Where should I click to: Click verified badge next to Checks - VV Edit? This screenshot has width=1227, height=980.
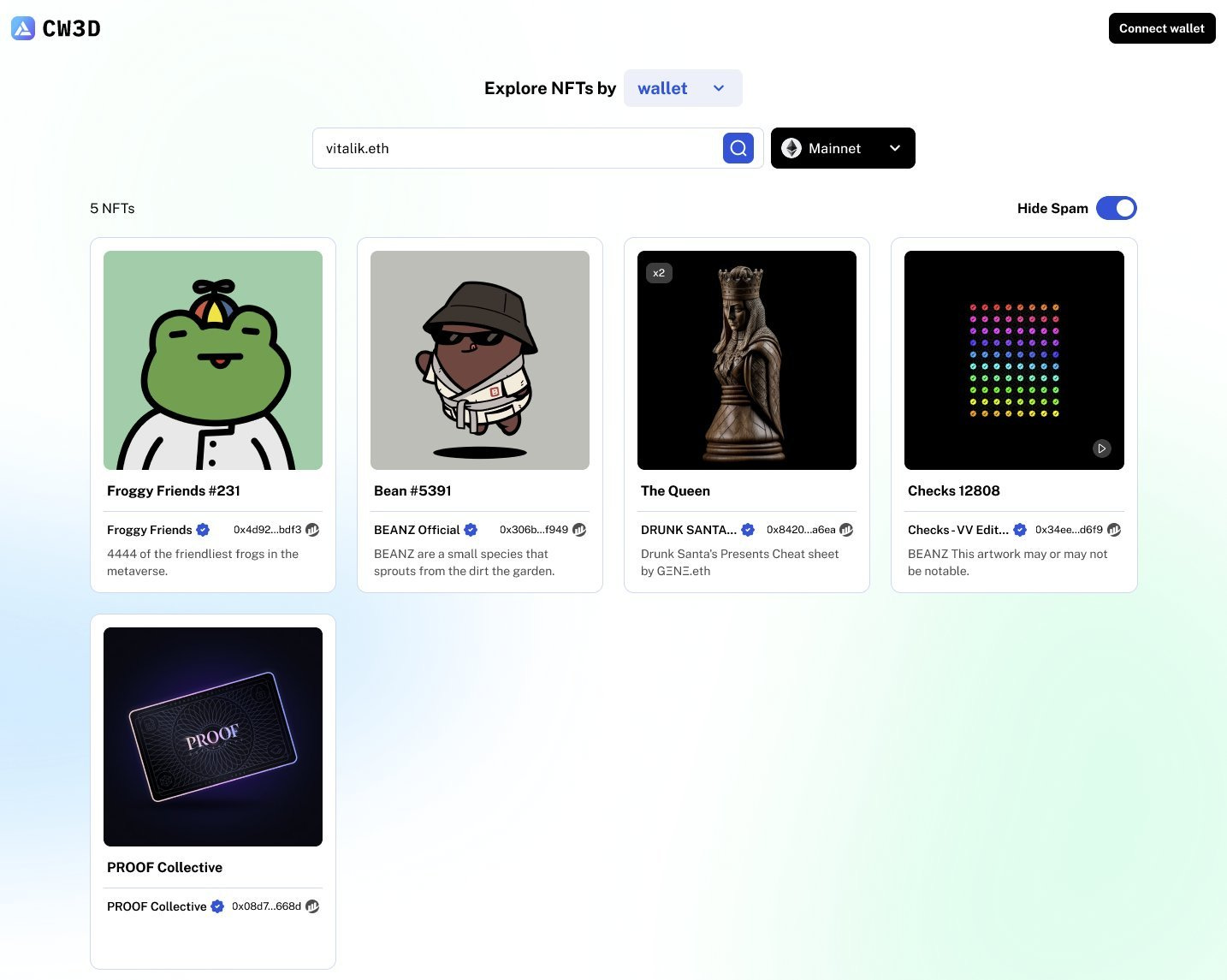(1020, 530)
